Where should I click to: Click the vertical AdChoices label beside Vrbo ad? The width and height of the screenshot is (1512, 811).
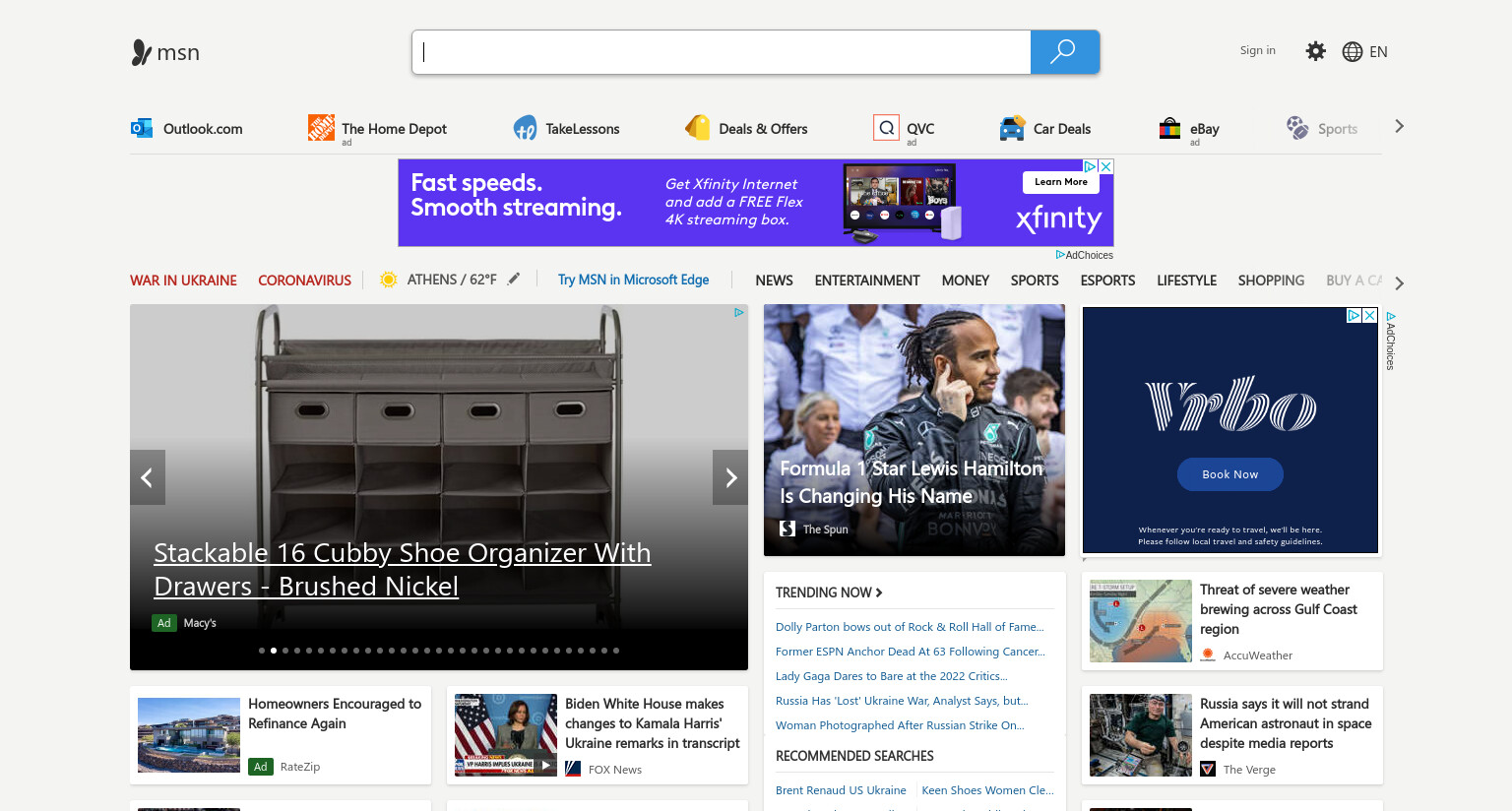(x=1391, y=341)
